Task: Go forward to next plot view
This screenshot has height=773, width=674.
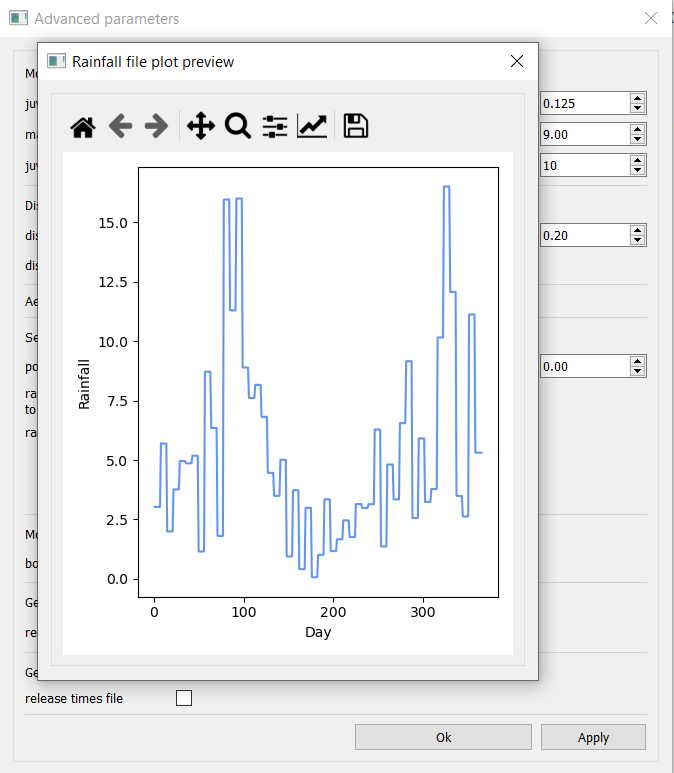Action: tap(156, 126)
